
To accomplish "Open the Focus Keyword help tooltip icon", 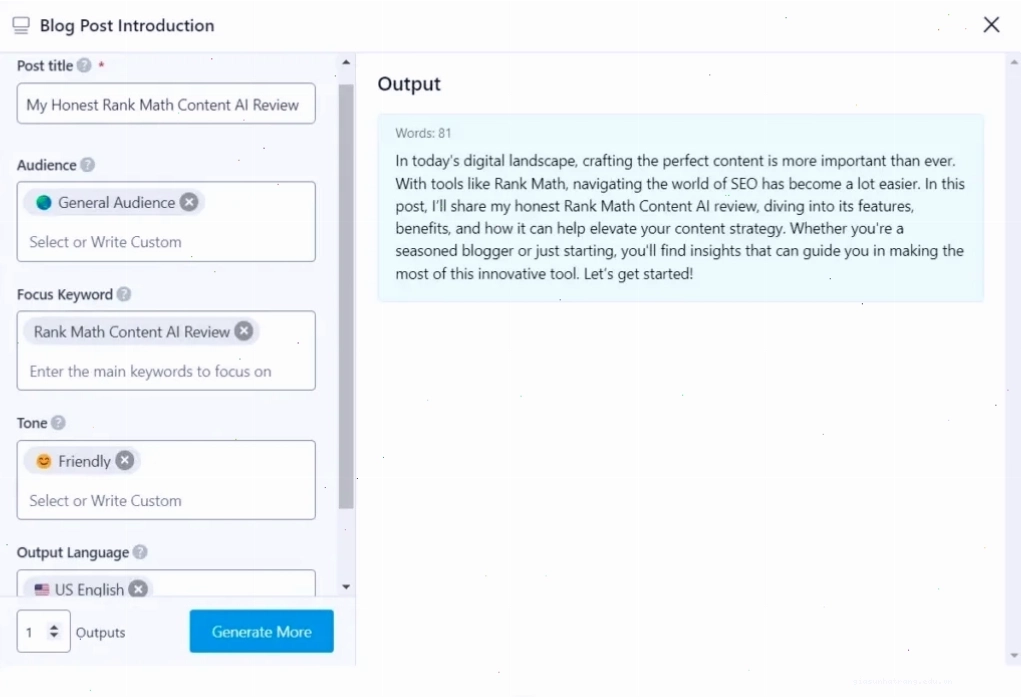I will pos(124,294).
